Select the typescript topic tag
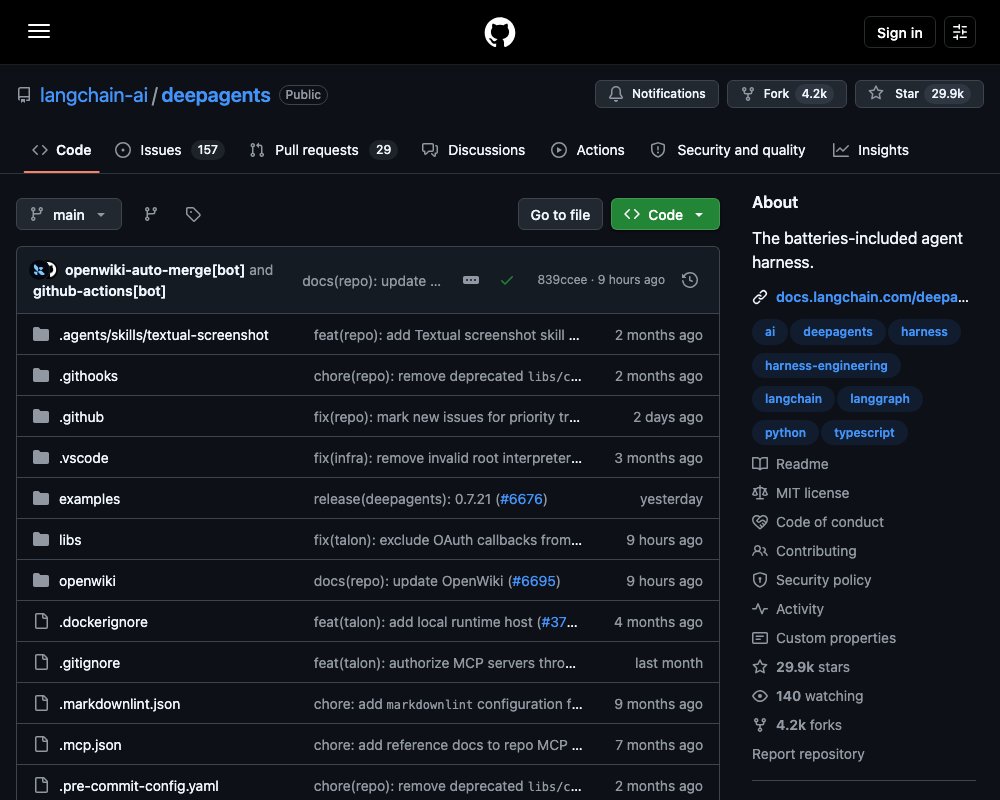This screenshot has width=1000, height=800. [x=864, y=433]
